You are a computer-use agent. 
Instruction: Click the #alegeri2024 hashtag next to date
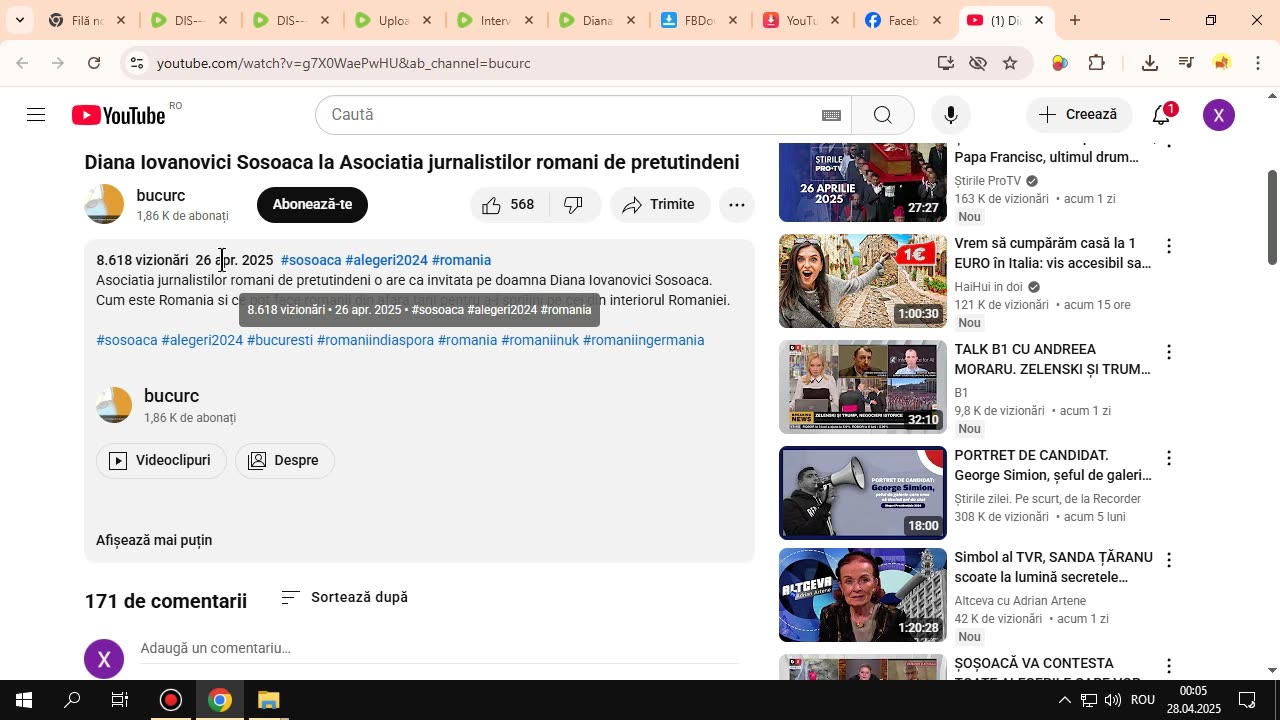[x=386, y=260]
